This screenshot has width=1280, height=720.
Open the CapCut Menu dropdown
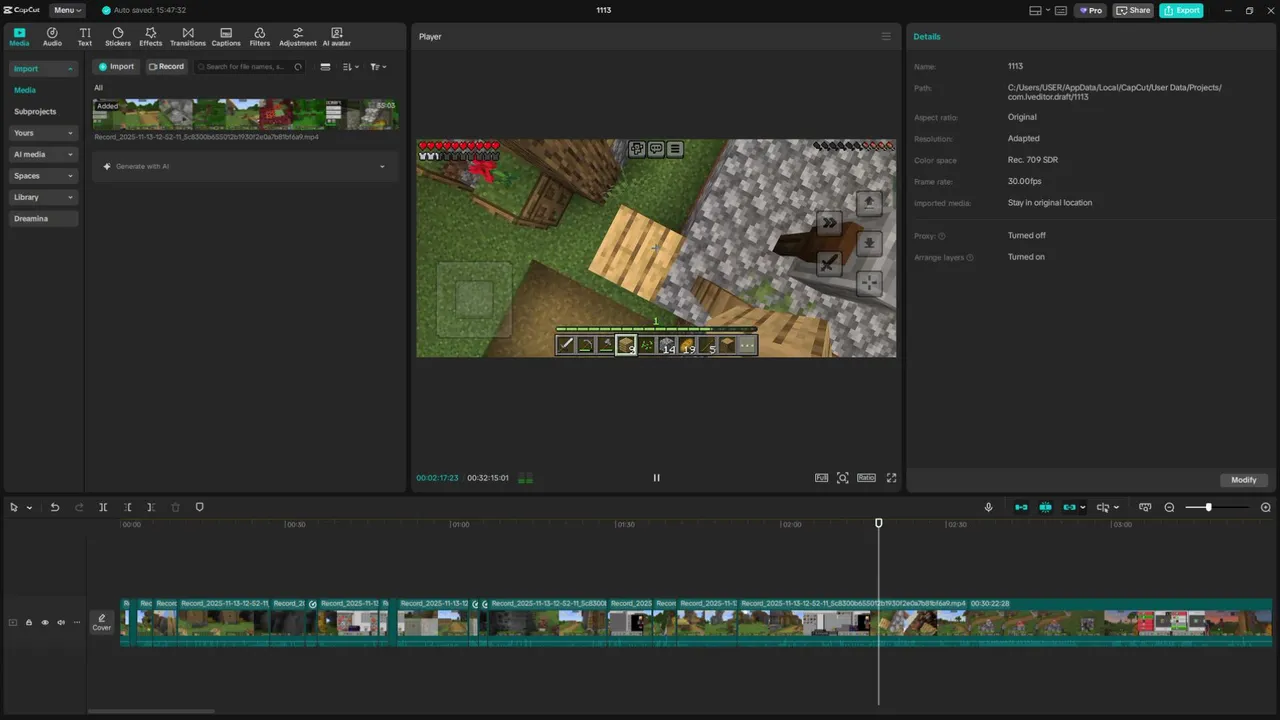68,10
